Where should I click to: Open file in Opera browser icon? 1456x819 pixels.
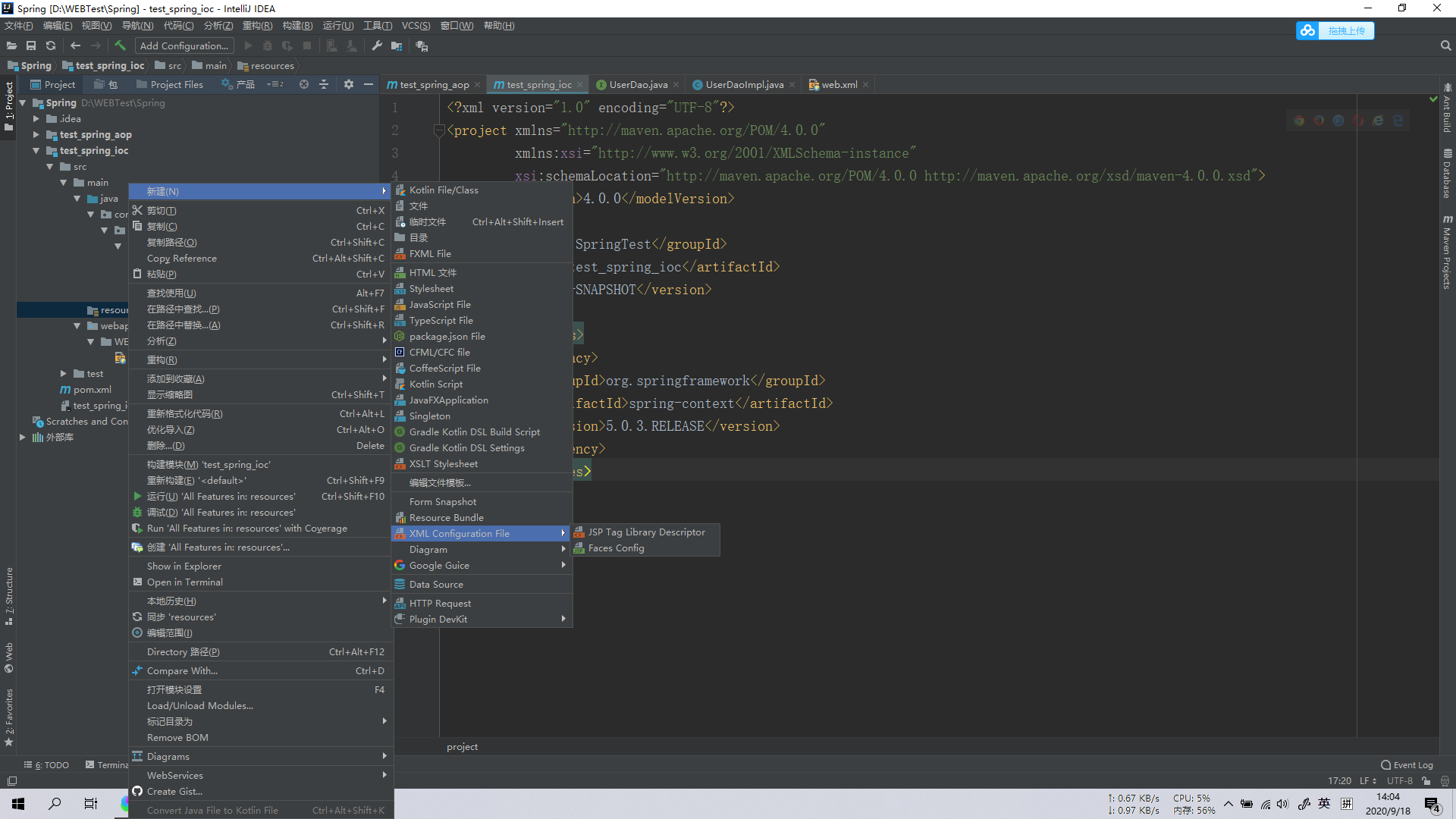pyautogui.click(x=1358, y=121)
